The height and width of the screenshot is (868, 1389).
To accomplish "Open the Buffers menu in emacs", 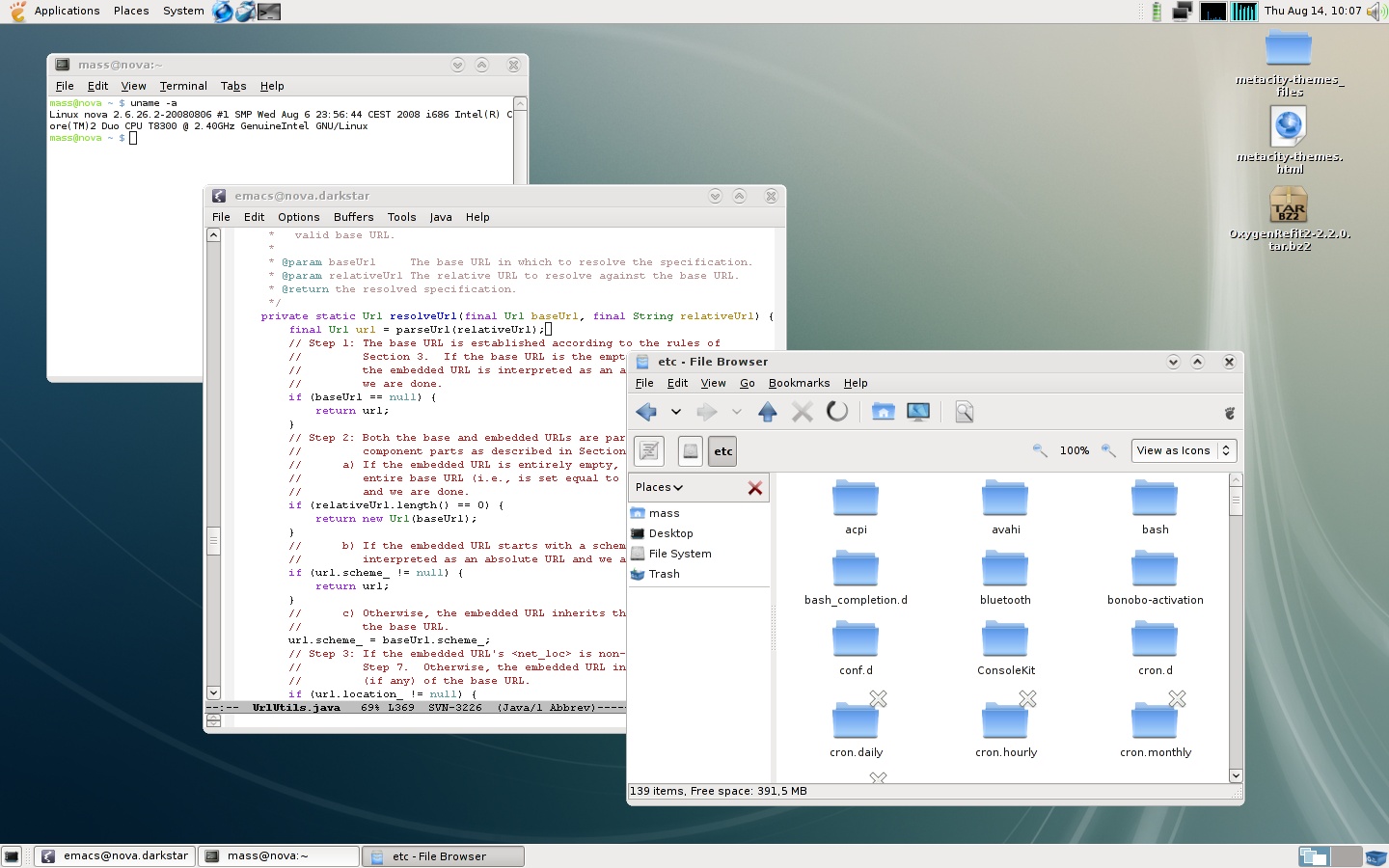I will click(353, 217).
